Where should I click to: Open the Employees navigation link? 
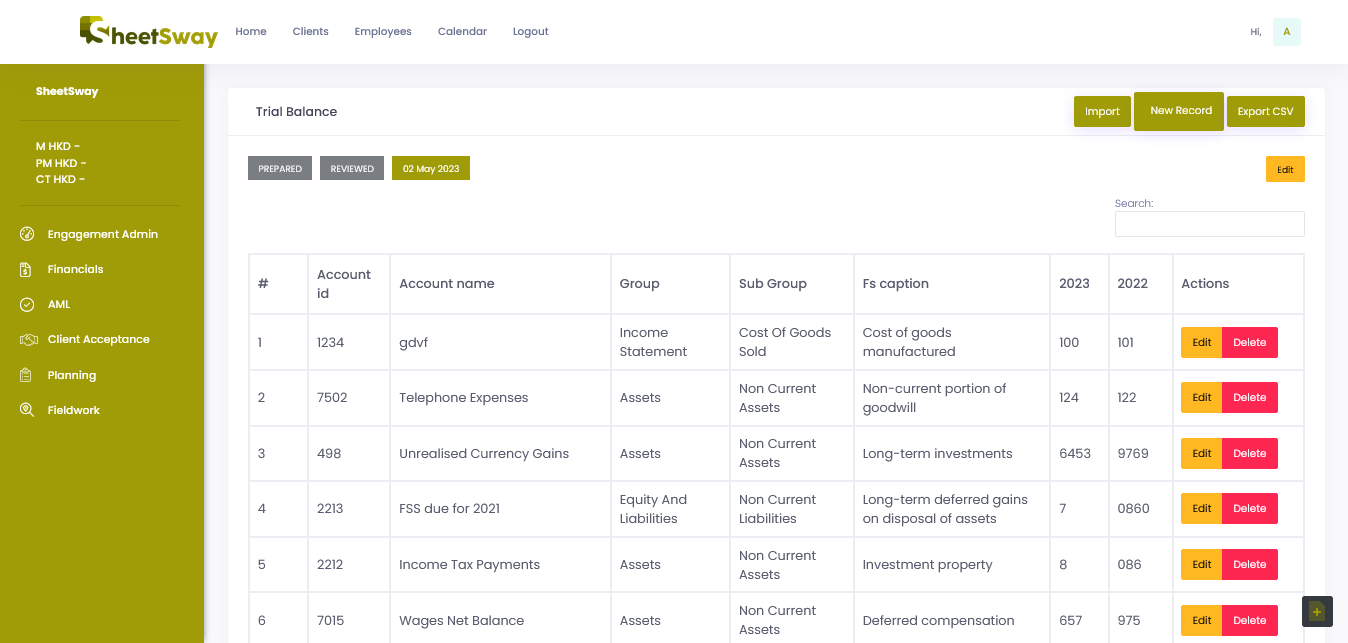coord(383,32)
